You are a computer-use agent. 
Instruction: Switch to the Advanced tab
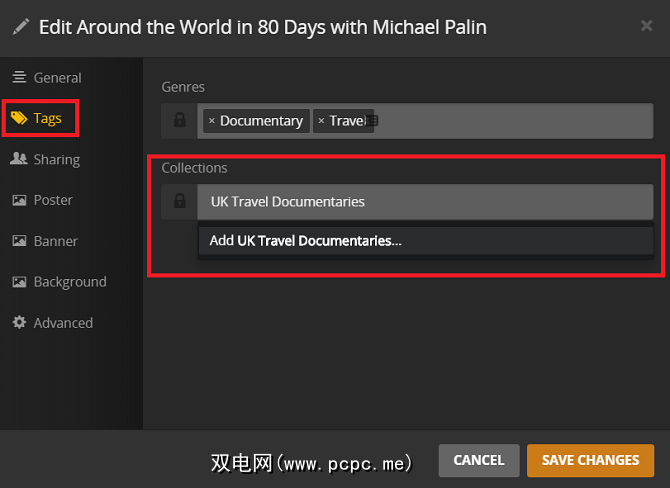(63, 323)
